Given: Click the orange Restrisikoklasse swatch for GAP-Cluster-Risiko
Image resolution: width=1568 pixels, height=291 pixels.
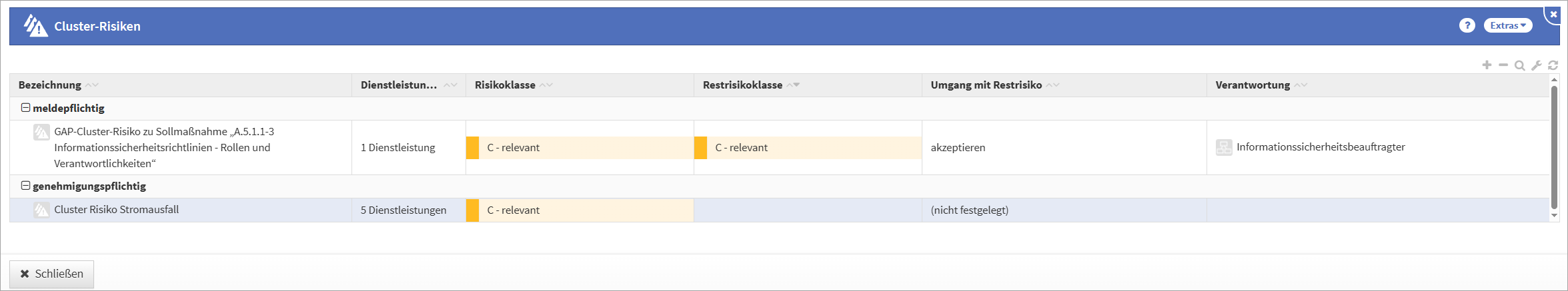Looking at the screenshot, I should (700, 148).
